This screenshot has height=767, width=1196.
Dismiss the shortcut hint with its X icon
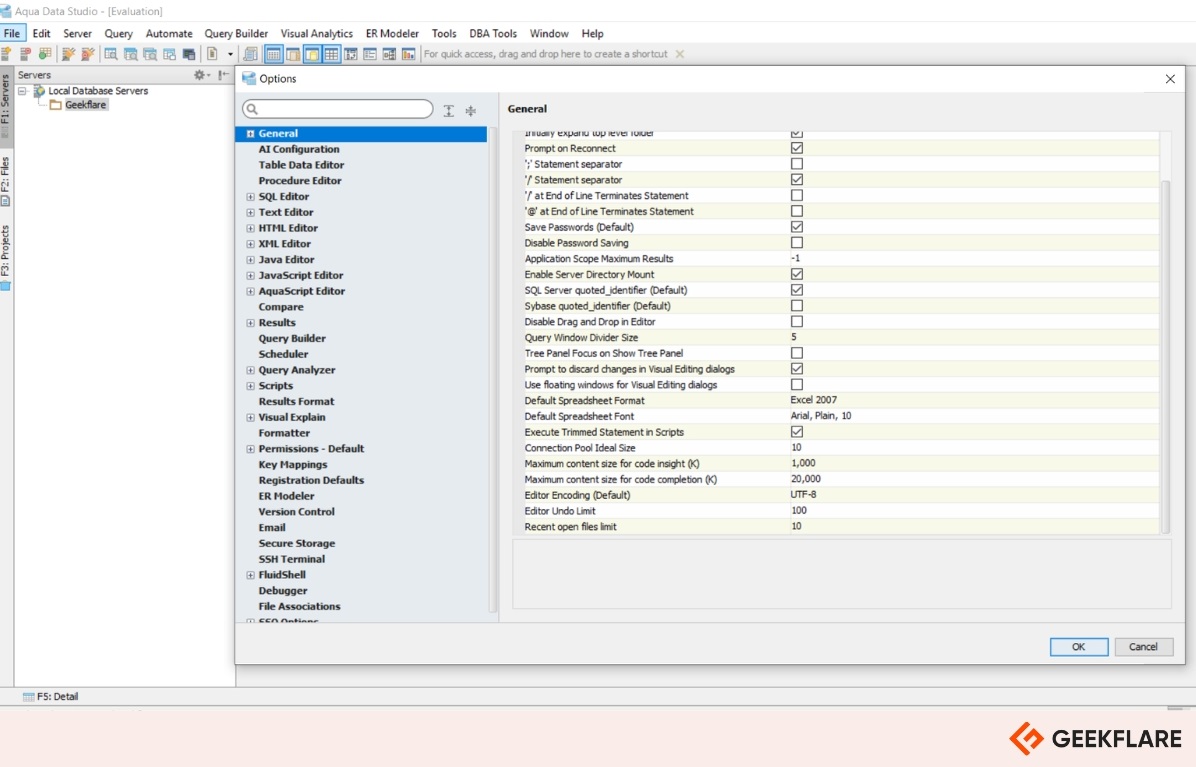(680, 54)
